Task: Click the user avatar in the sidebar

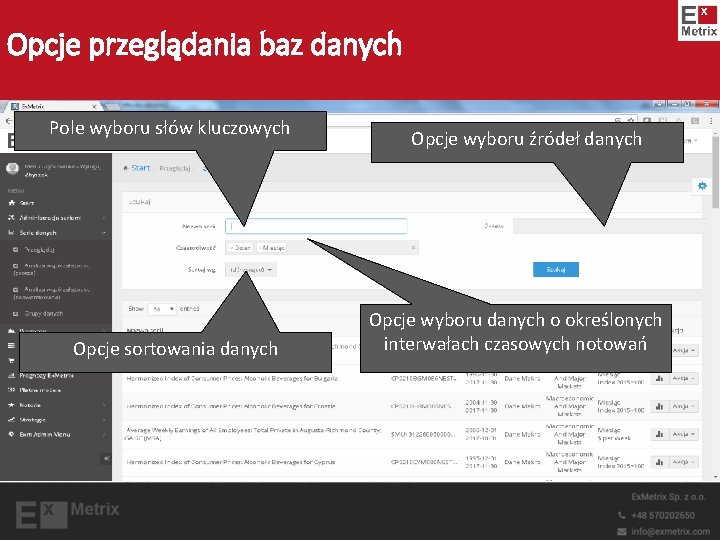Action: point(12,169)
